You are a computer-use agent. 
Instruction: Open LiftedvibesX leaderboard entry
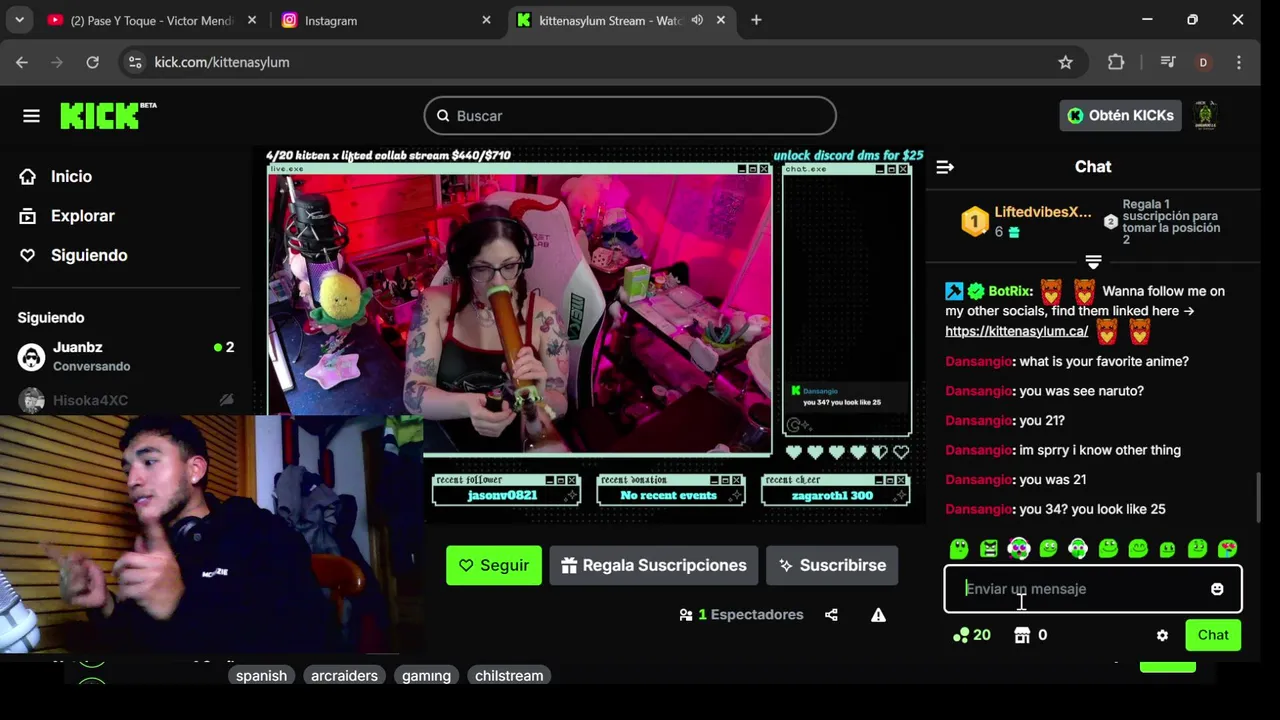(x=1028, y=221)
